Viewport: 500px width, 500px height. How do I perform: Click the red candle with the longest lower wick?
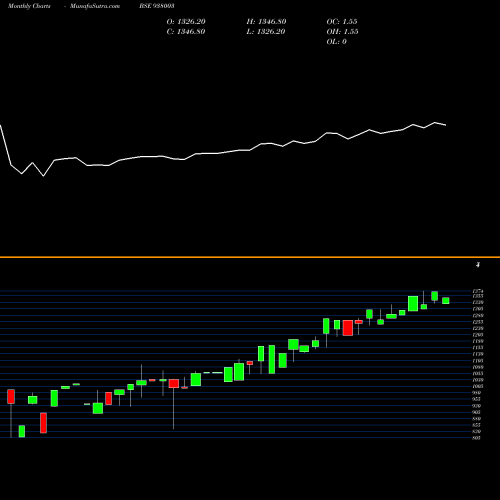pyautogui.click(x=174, y=383)
